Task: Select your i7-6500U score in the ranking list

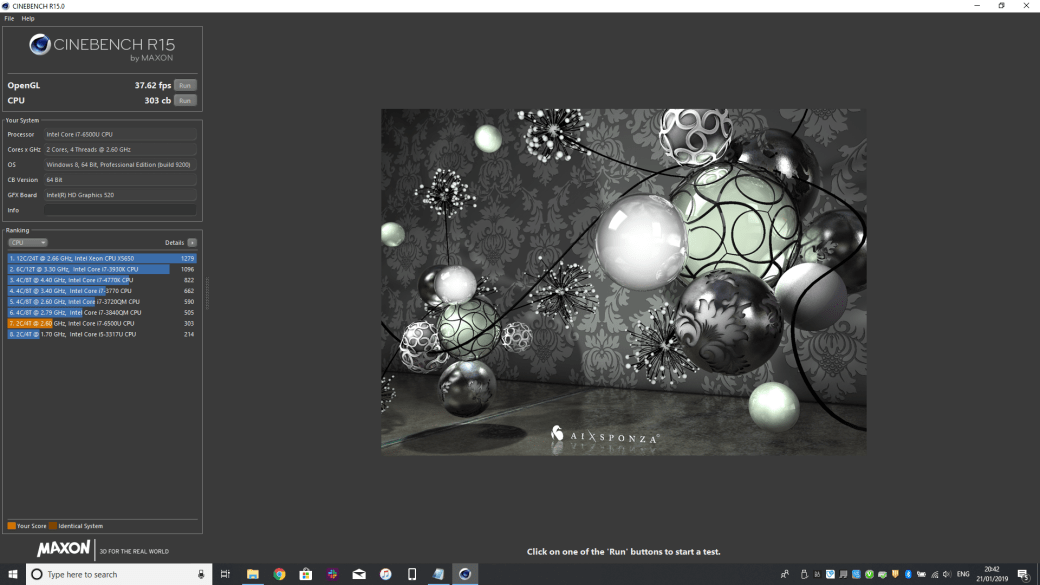Action: pos(100,323)
